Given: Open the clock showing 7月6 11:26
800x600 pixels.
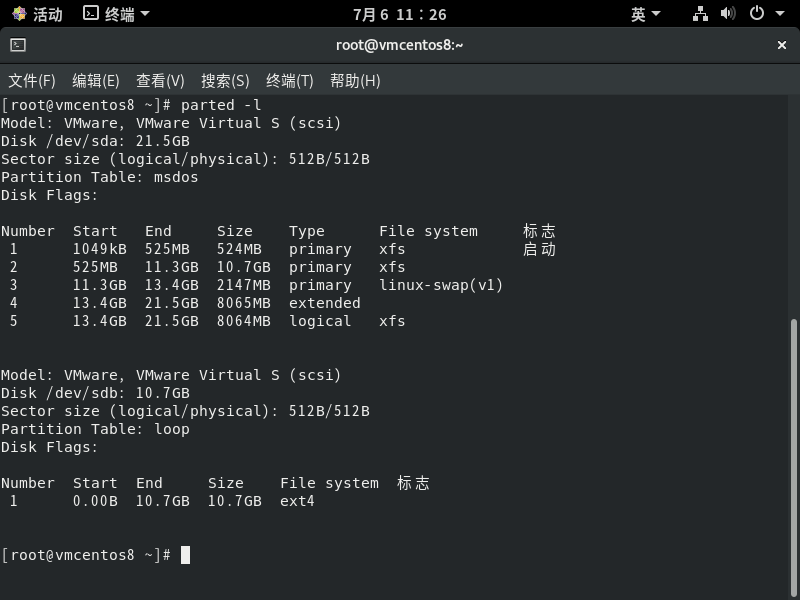Looking at the screenshot, I should coord(399,14).
